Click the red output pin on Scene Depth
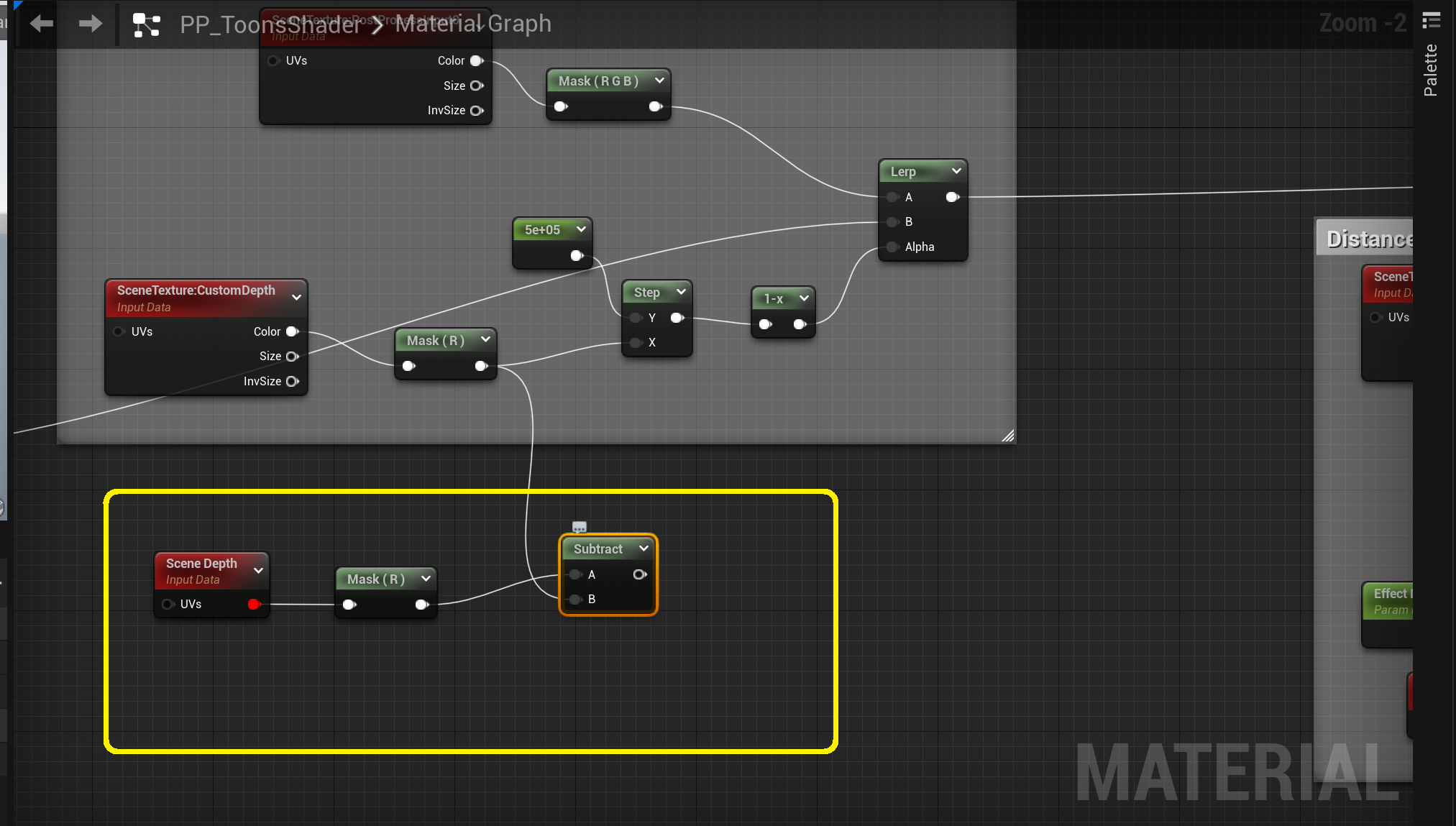Viewport: 1456px width, 826px height. [x=254, y=604]
